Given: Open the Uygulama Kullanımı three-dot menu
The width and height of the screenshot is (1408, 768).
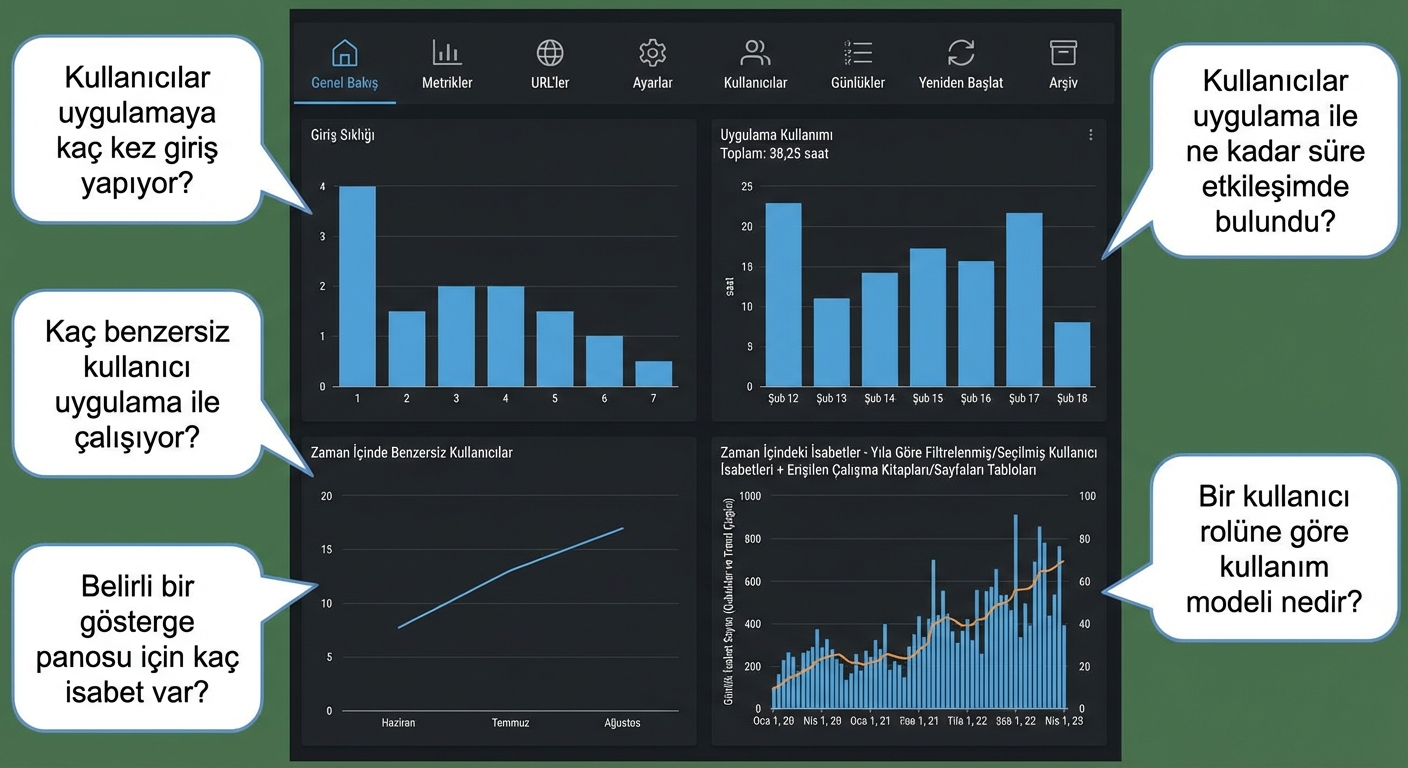Looking at the screenshot, I should 1091,135.
